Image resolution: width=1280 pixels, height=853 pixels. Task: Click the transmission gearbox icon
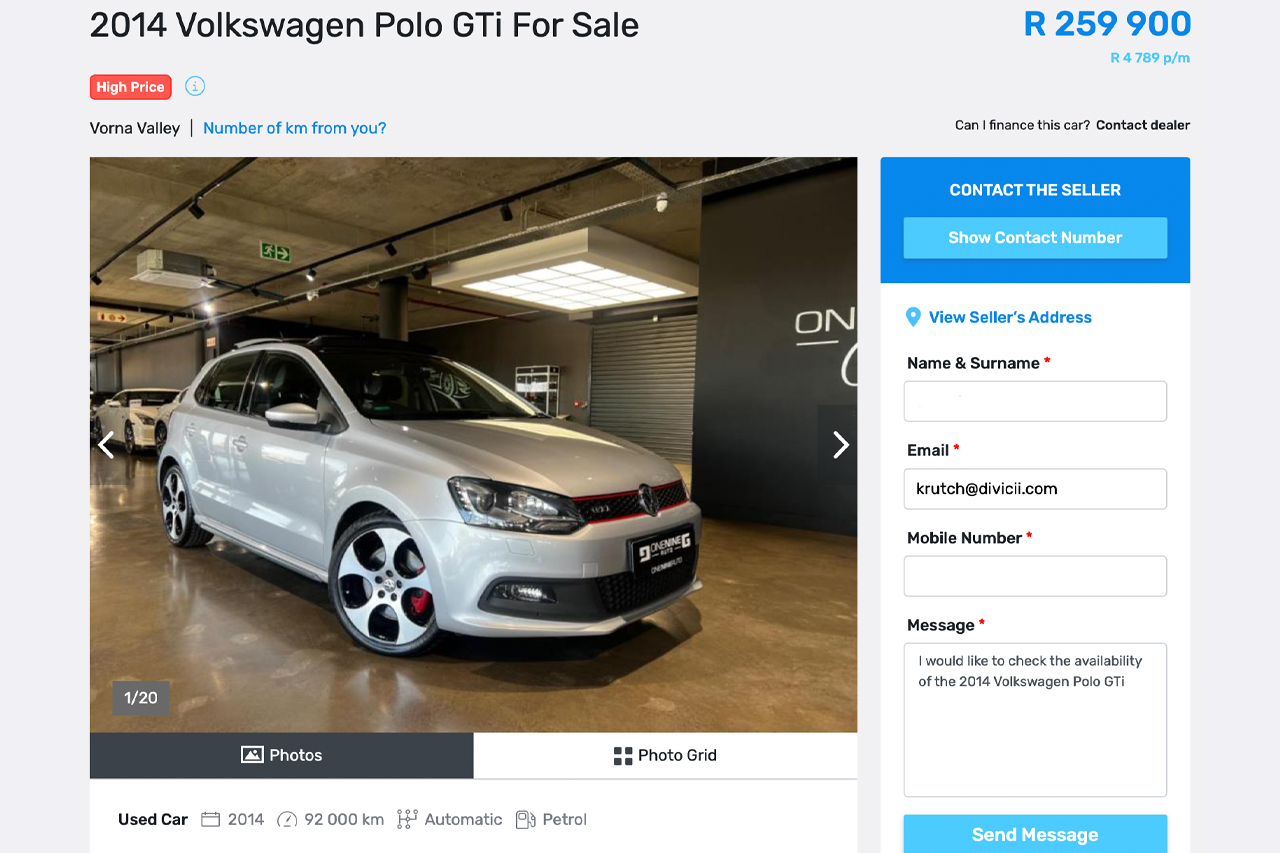pos(407,820)
